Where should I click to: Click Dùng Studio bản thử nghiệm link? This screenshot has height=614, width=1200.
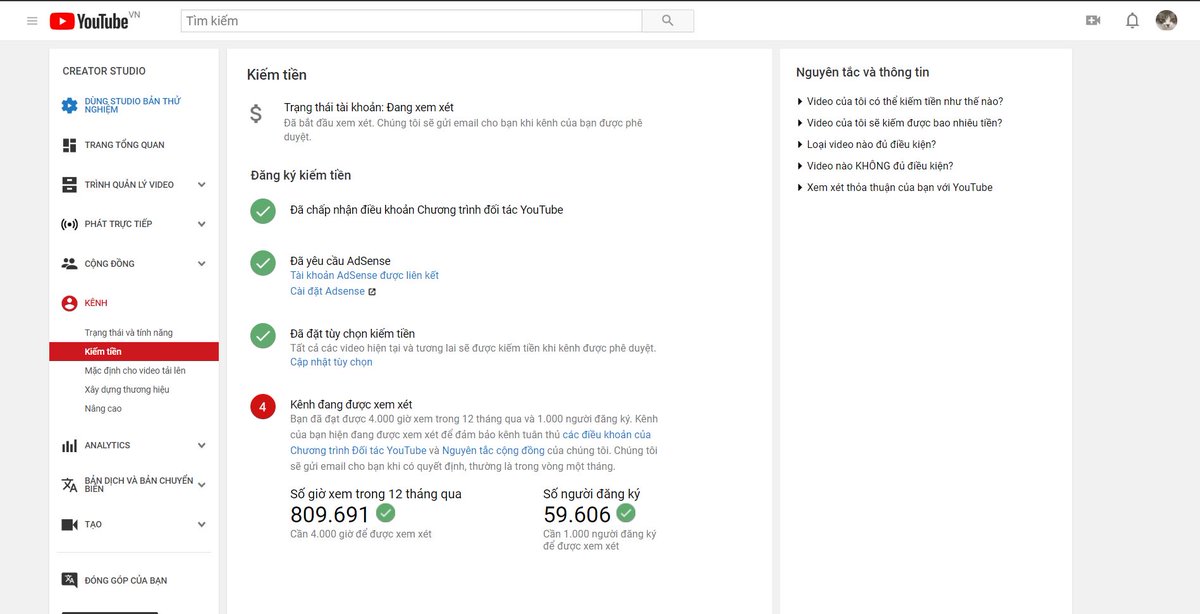click(x=132, y=105)
